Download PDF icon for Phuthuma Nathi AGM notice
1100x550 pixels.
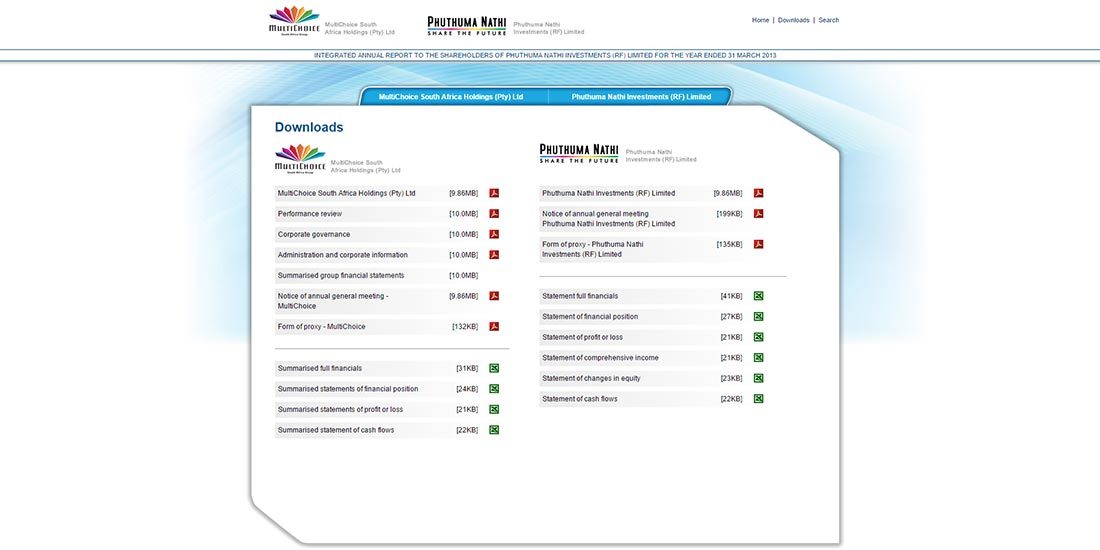758,213
